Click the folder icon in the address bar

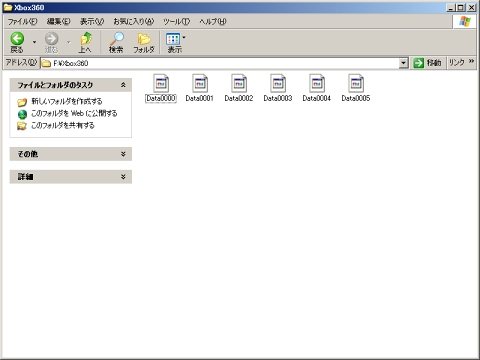(x=46, y=63)
